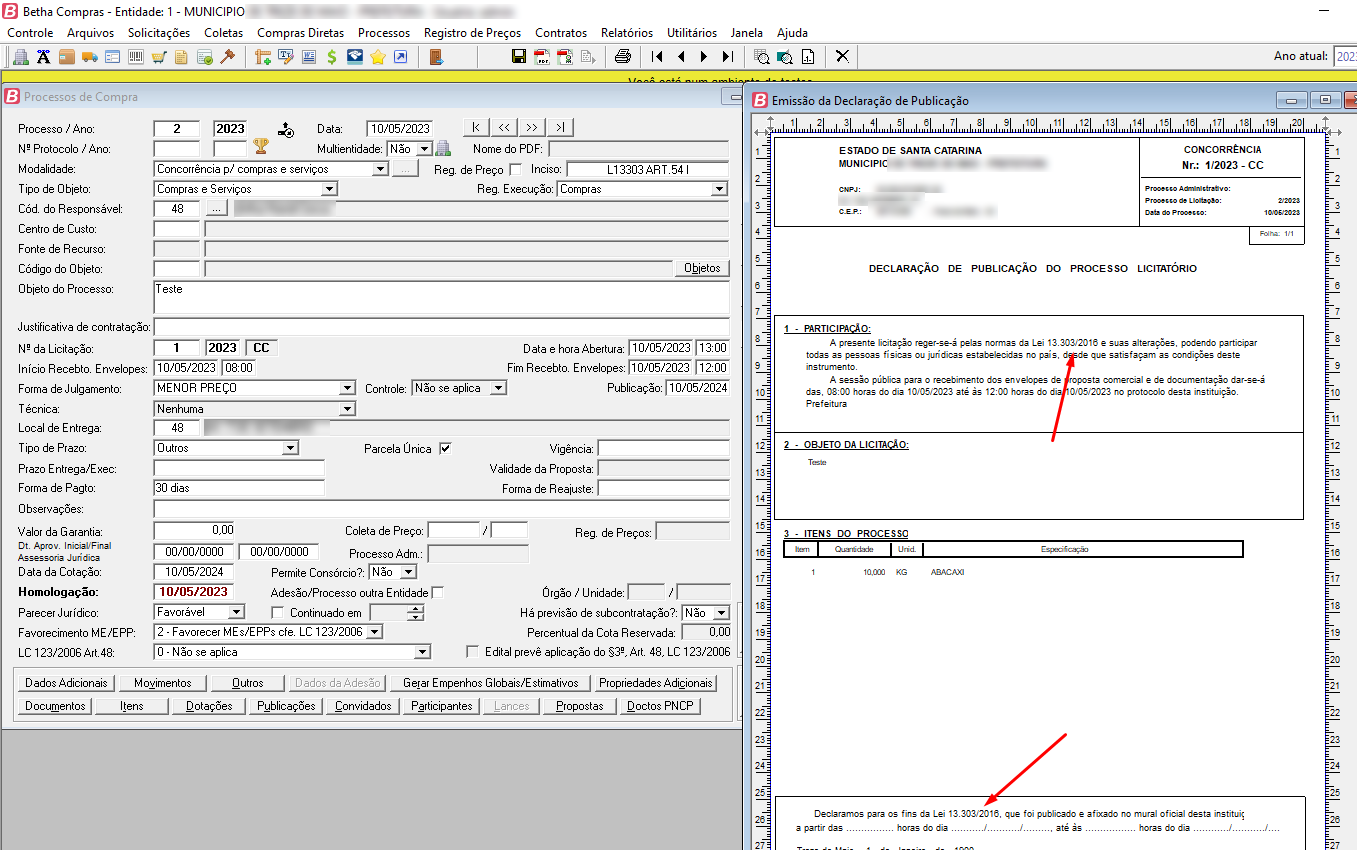The height and width of the screenshot is (850, 1357).
Task: Click the auction gavel toolbar icon
Action: (x=227, y=57)
